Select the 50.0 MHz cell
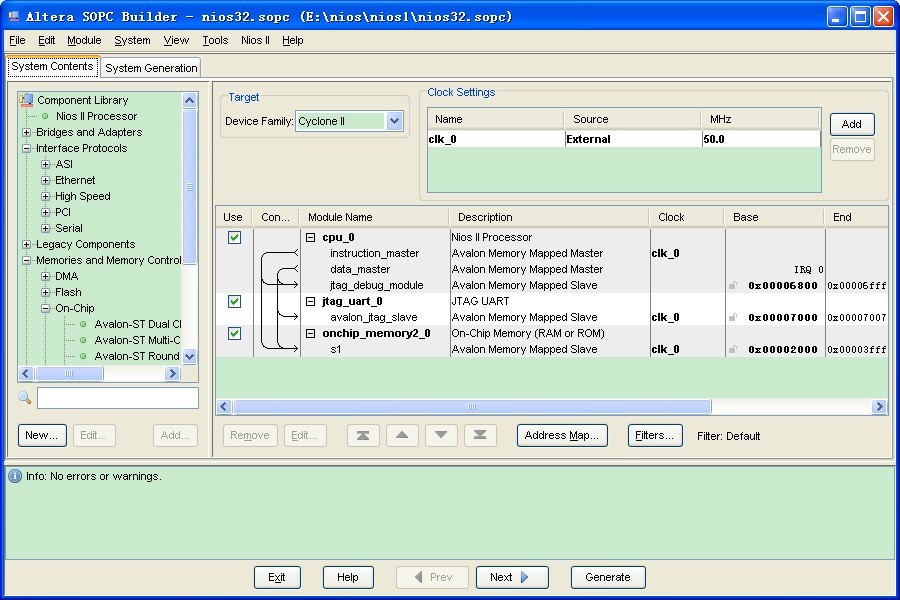 (761, 139)
